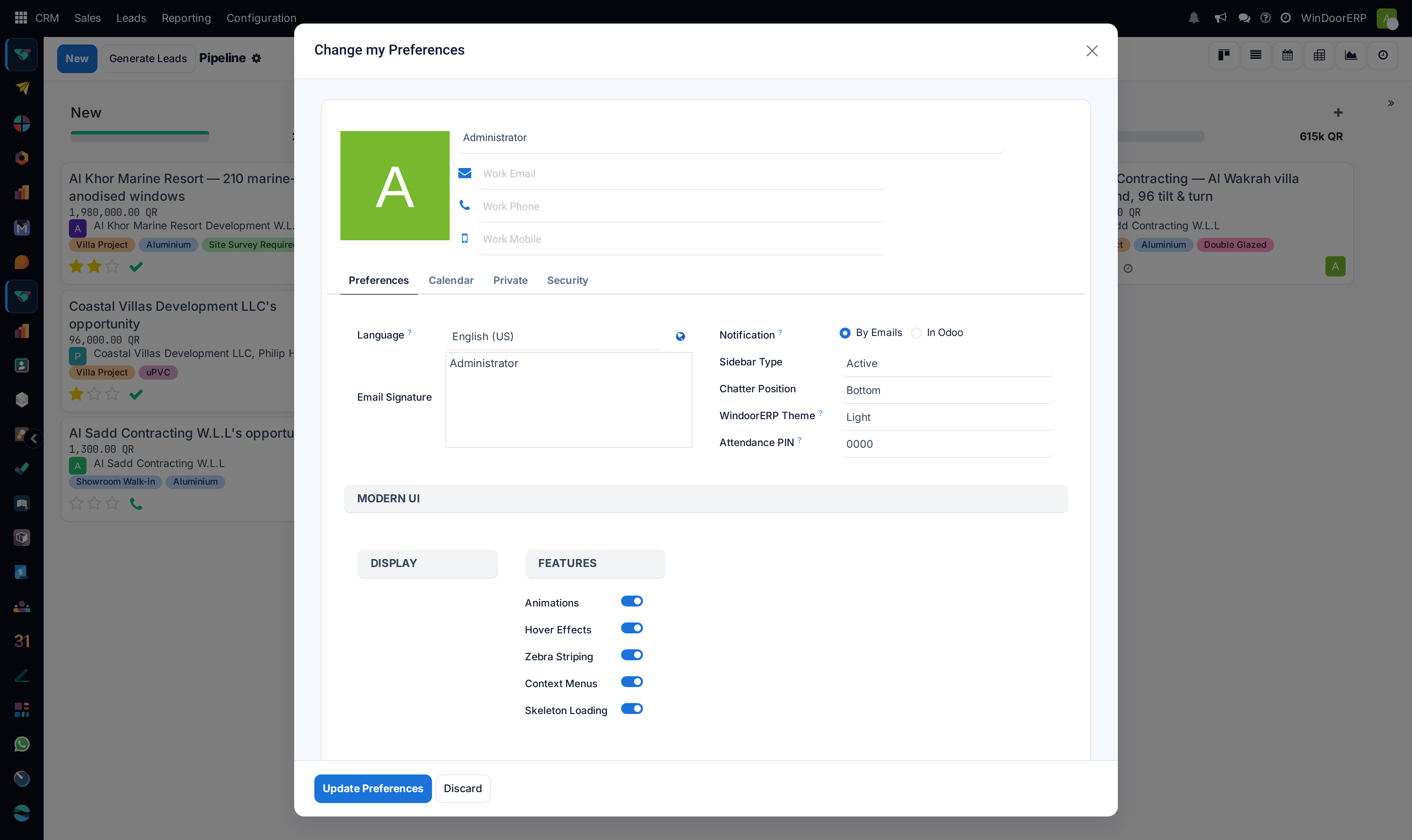This screenshot has height=840, width=1412.
Task: Set third priority star on Al Khor card
Action: (x=112, y=266)
